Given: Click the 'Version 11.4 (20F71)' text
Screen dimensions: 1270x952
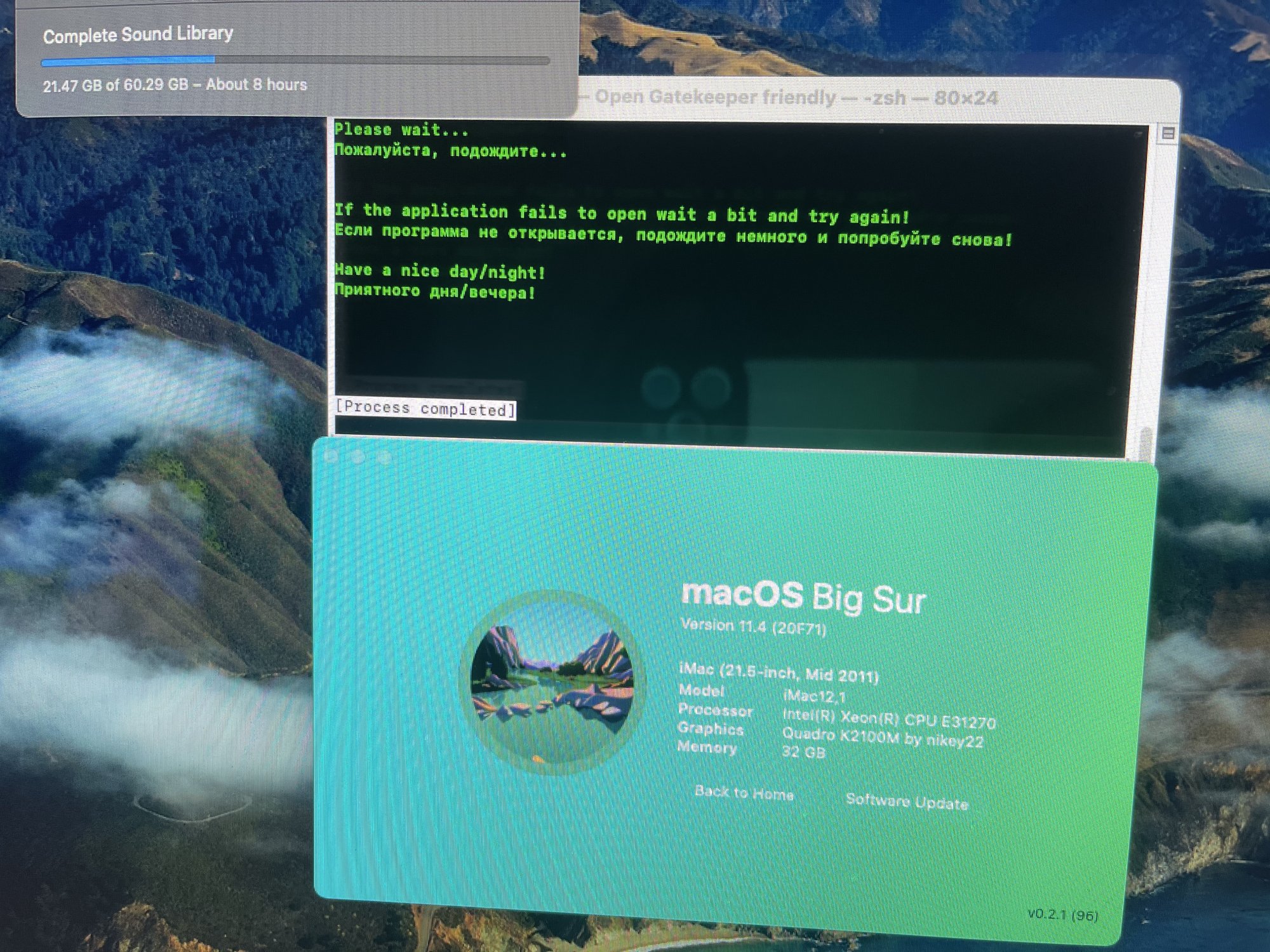Looking at the screenshot, I should click(753, 627).
